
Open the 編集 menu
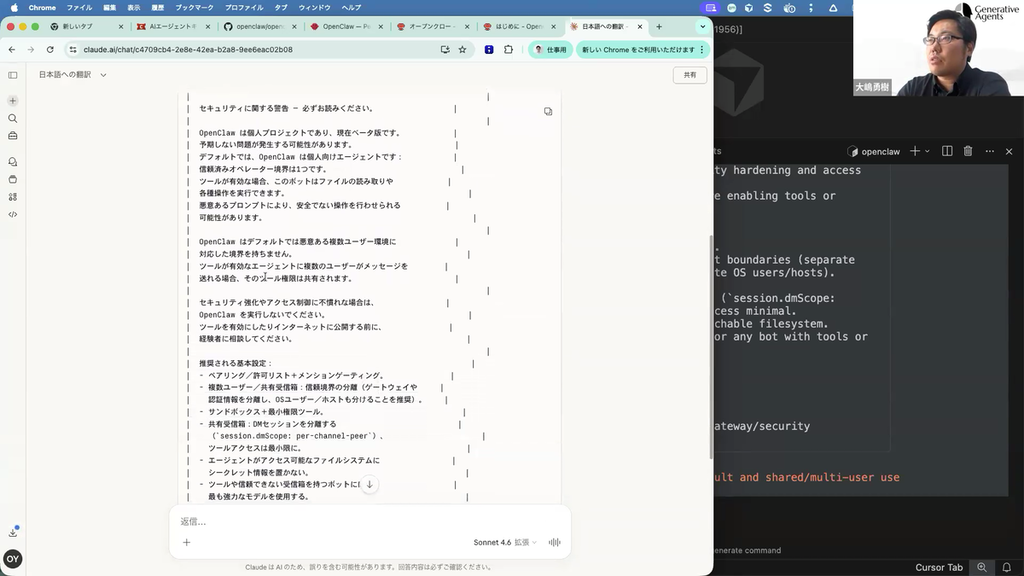(x=109, y=8)
